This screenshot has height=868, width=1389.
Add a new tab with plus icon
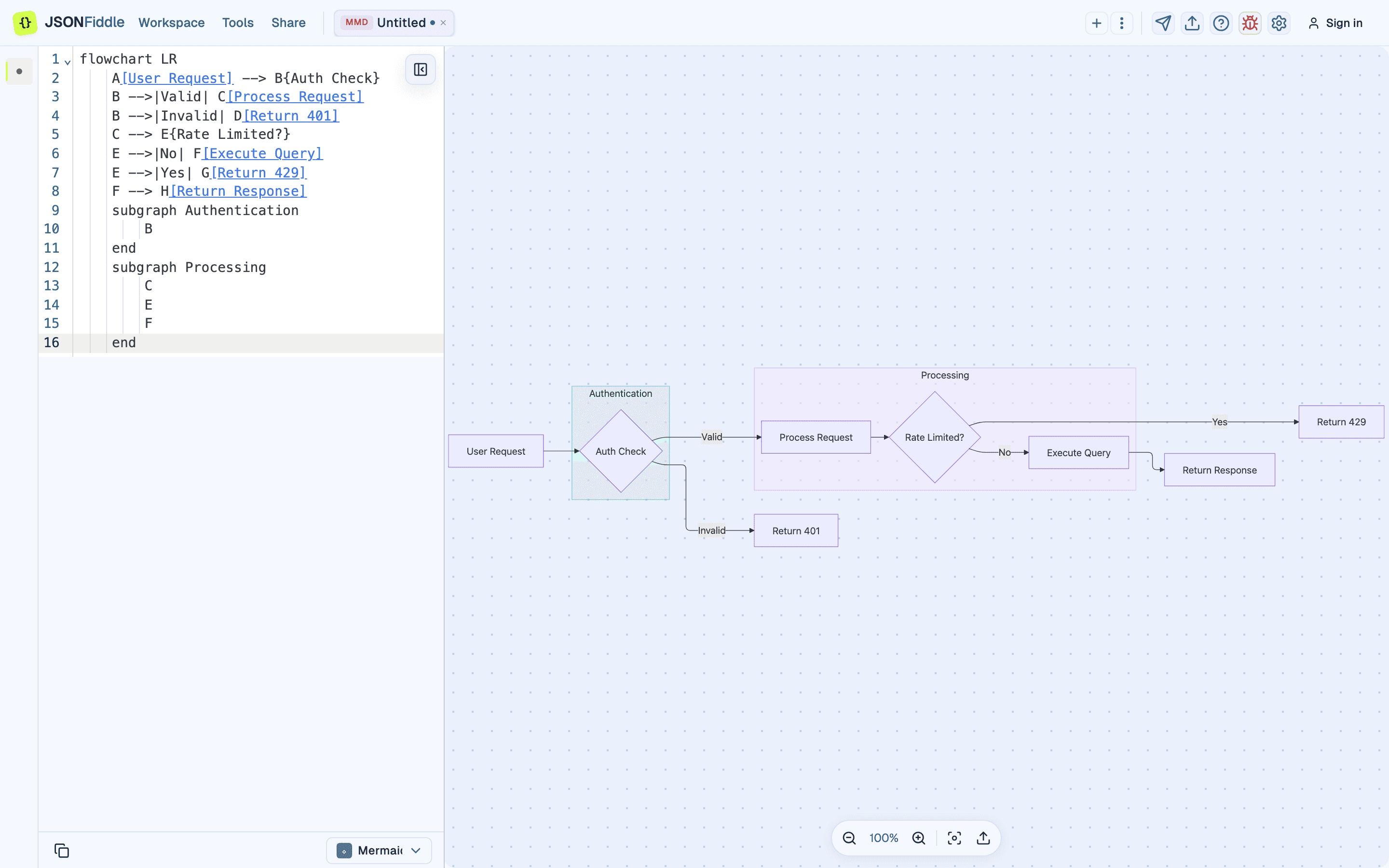point(1096,23)
